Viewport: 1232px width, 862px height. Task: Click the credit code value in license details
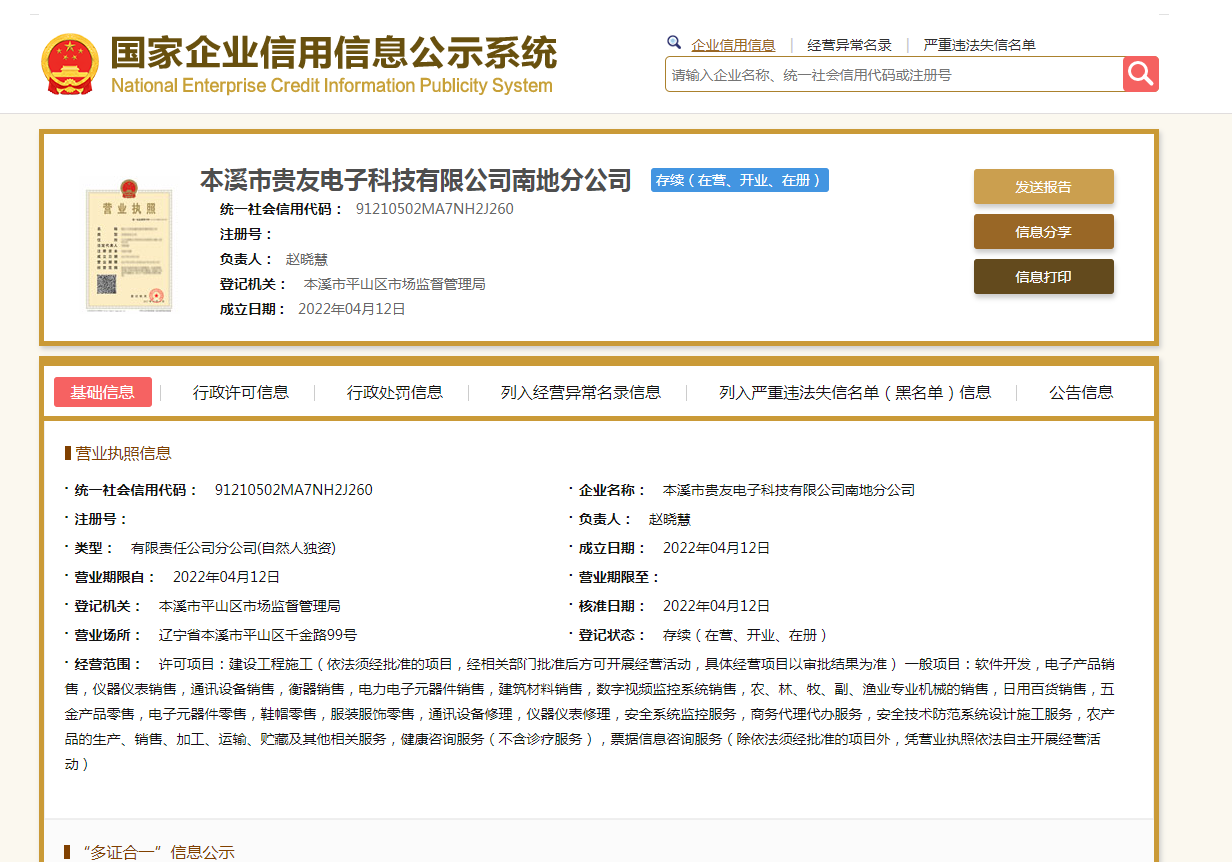coord(294,490)
